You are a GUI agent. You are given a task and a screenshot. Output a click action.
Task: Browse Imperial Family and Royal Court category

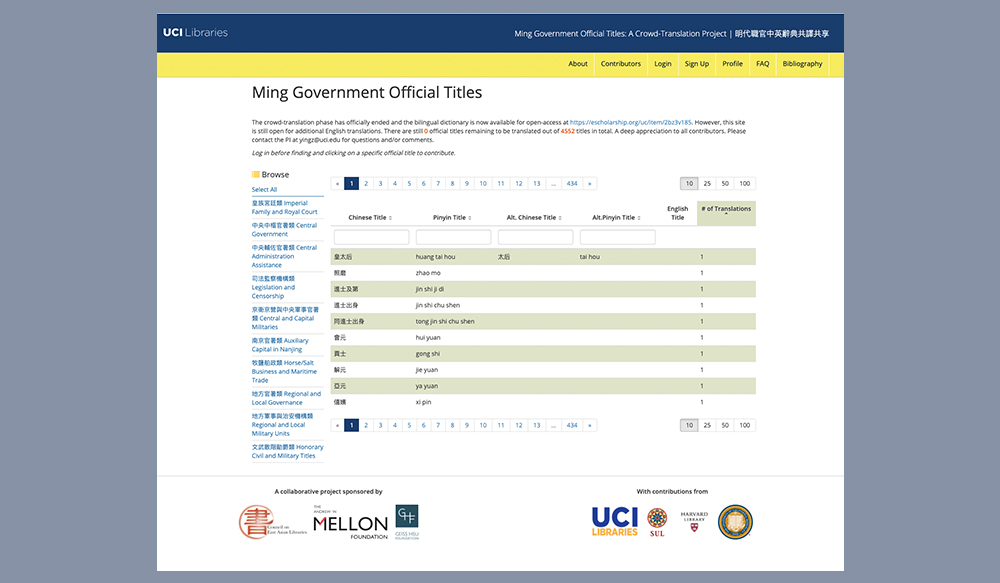tap(284, 207)
